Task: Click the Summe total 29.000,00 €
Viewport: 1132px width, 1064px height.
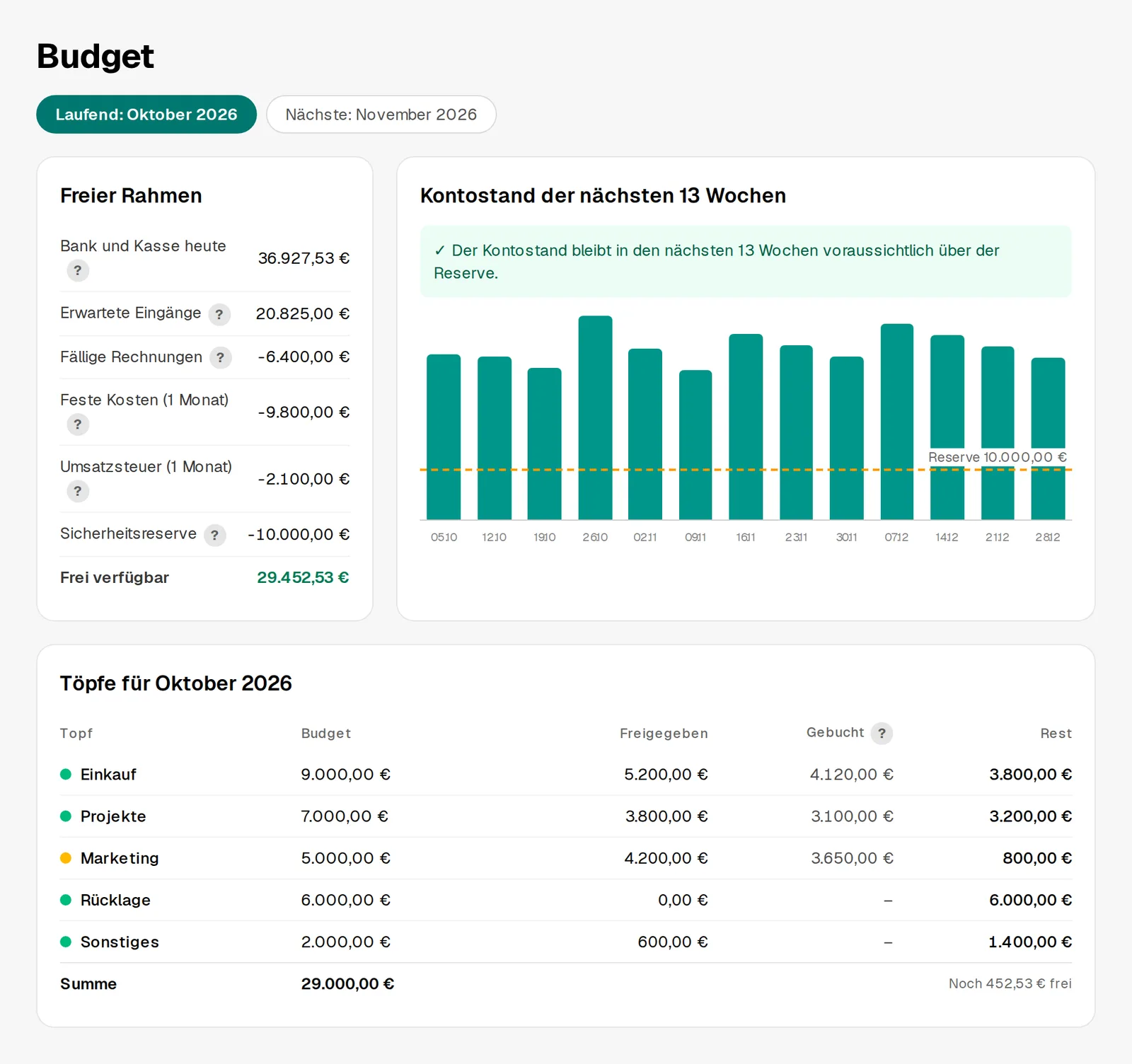Action: pos(347,984)
